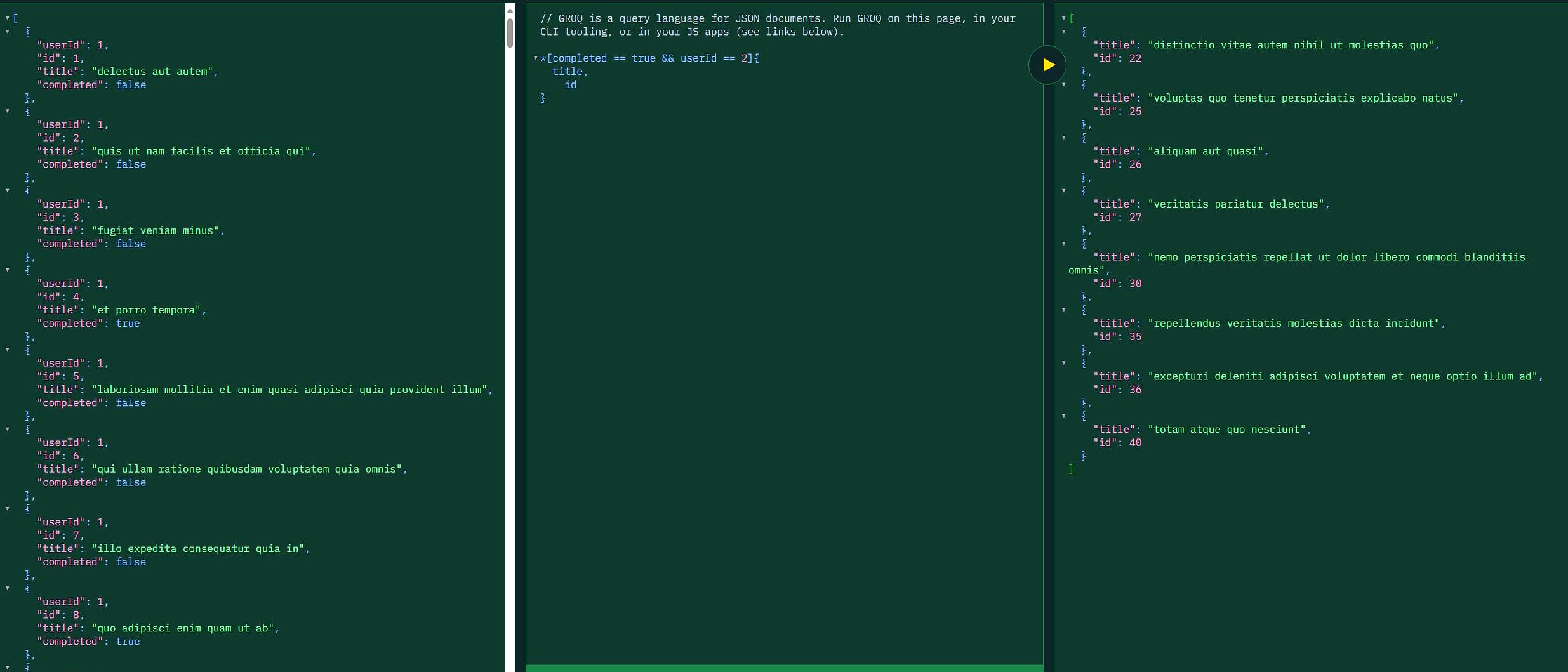
Task: Collapse source object with id 7
Action: pyautogui.click(x=8, y=509)
